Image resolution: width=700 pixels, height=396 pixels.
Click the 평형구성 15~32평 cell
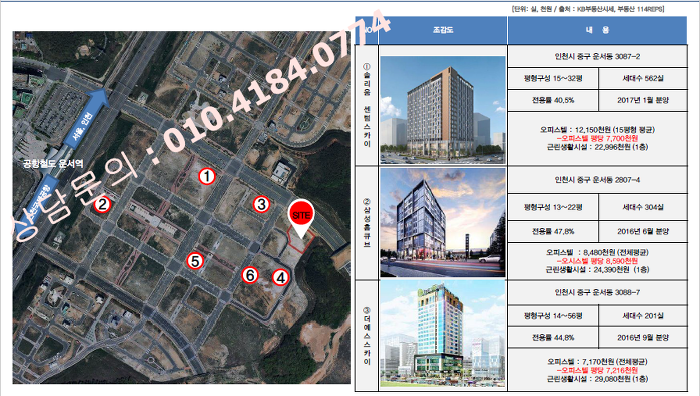(x=553, y=78)
